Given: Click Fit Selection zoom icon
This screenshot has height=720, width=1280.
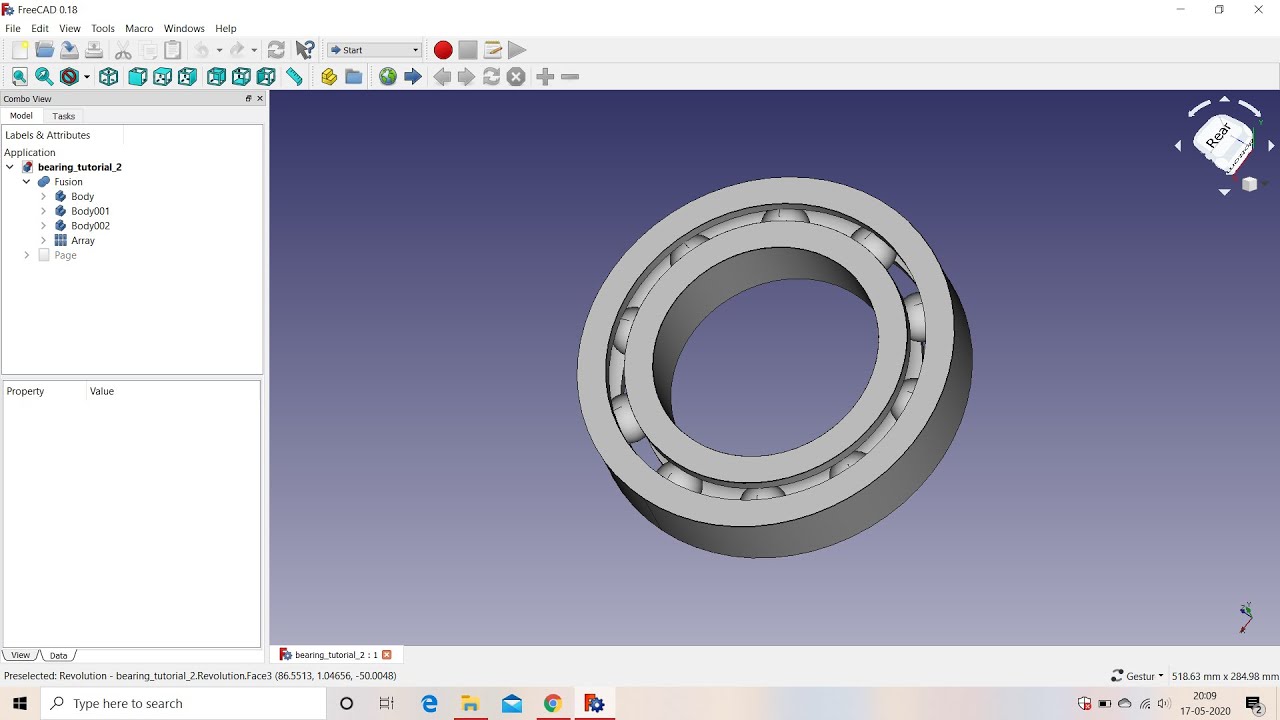Looking at the screenshot, I should click(44, 77).
